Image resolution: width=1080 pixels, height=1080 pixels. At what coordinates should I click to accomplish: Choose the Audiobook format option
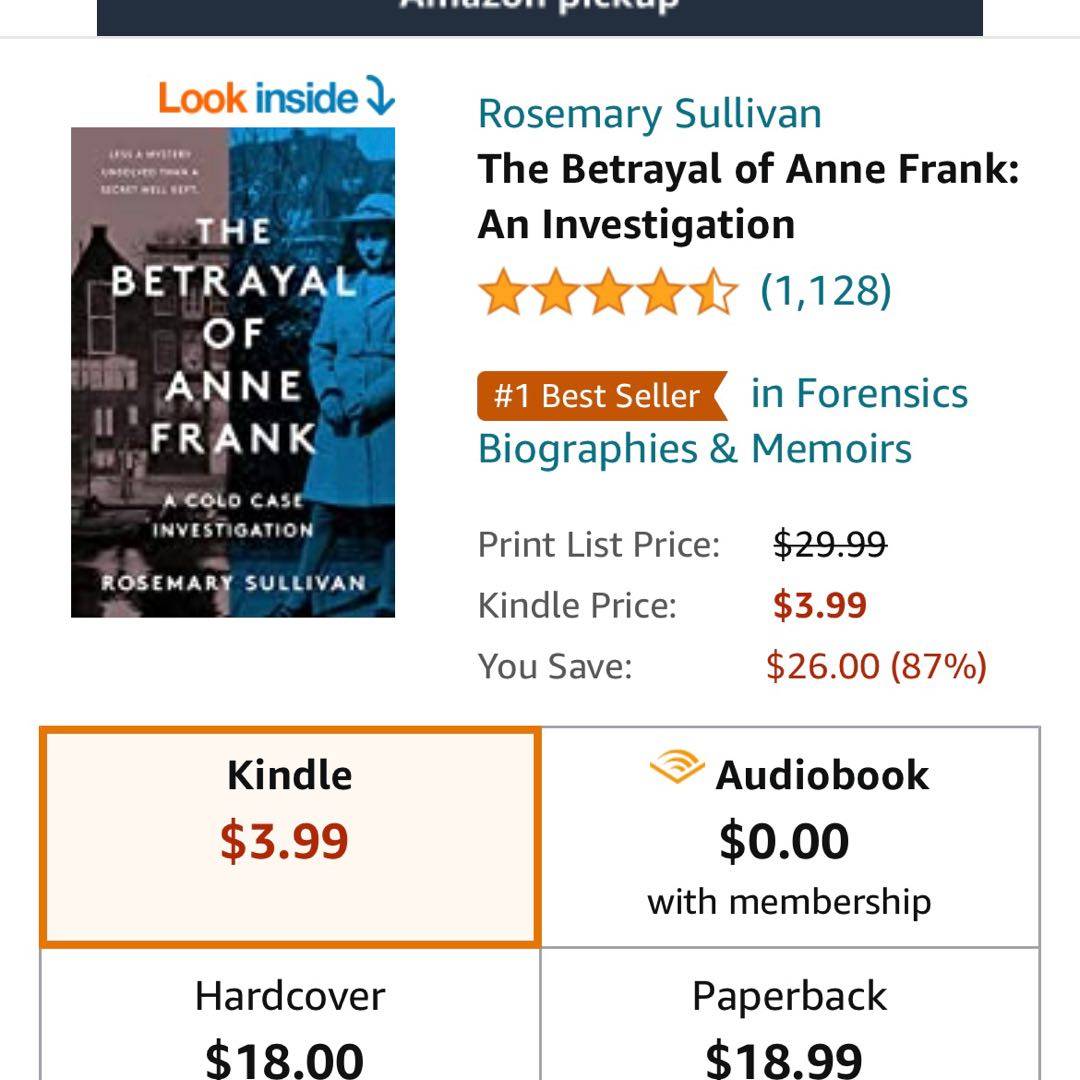(789, 837)
